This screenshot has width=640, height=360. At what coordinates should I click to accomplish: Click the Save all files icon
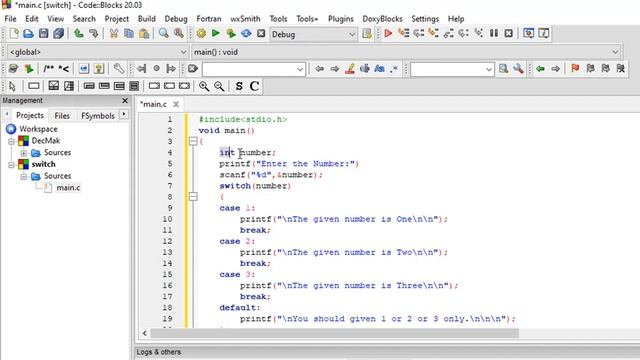pyautogui.click(x=58, y=33)
